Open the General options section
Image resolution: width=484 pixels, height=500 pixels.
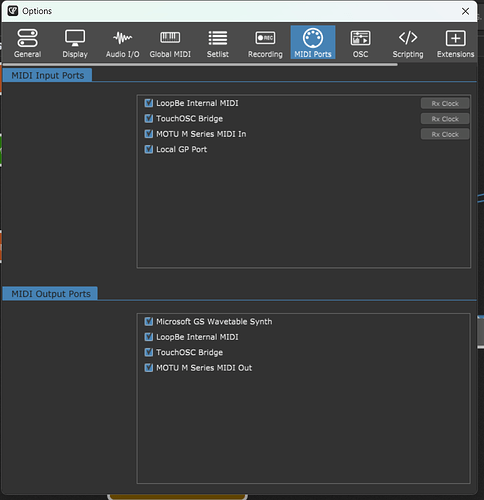tap(27, 43)
